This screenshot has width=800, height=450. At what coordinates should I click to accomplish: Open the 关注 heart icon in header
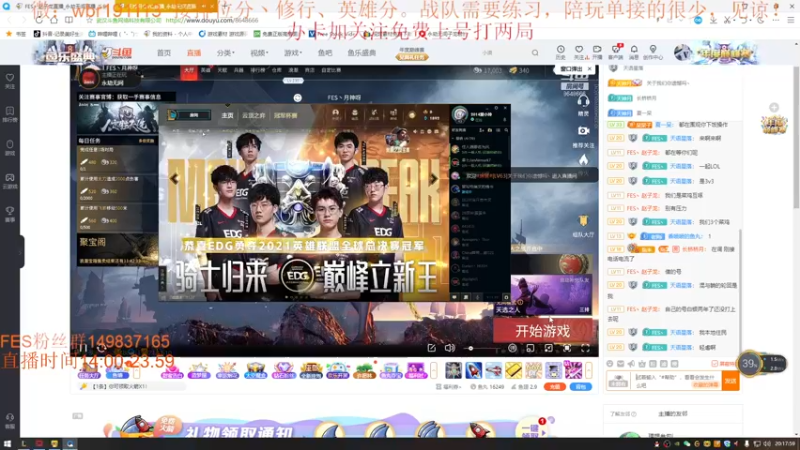(x=579, y=52)
